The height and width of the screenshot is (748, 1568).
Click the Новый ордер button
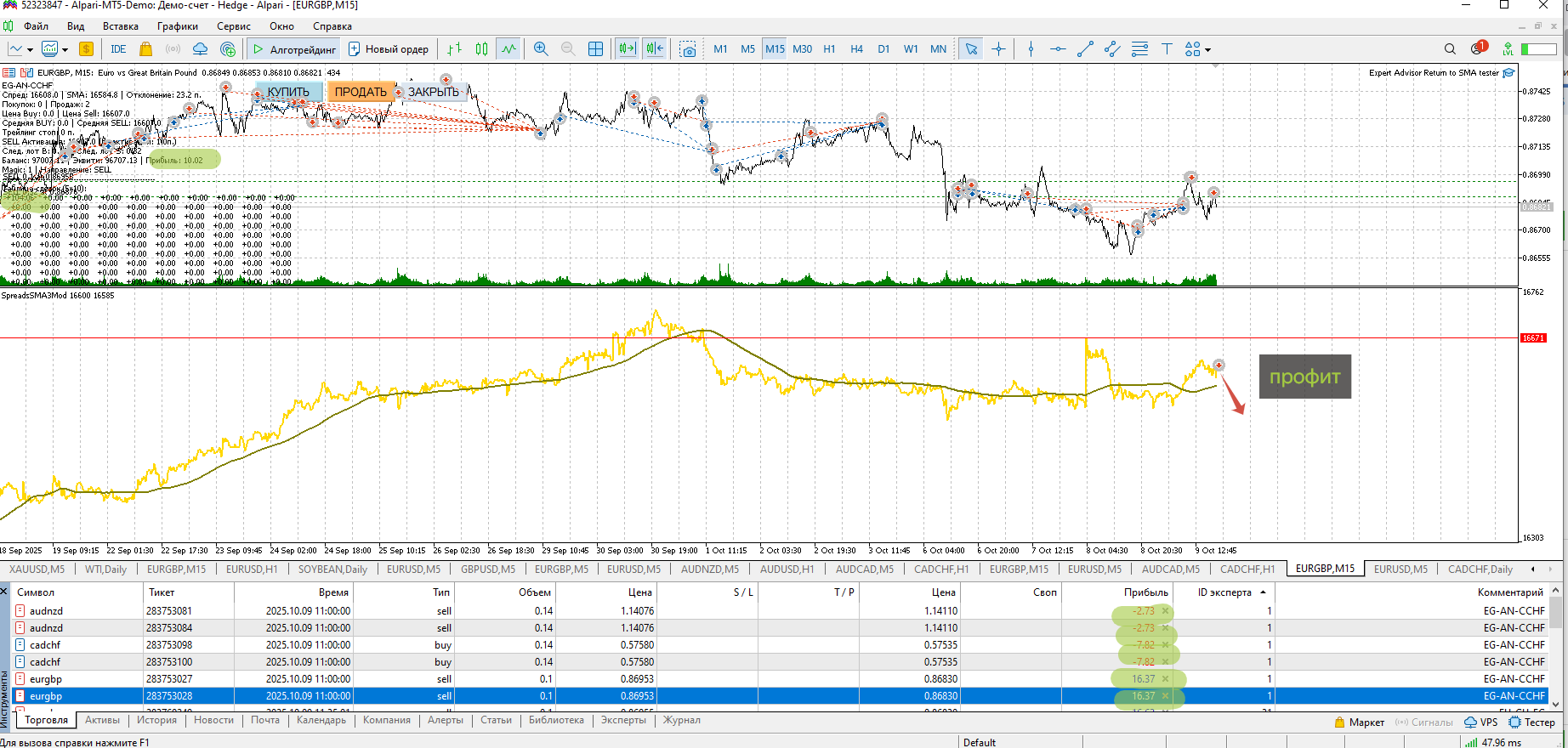[389, 49]
